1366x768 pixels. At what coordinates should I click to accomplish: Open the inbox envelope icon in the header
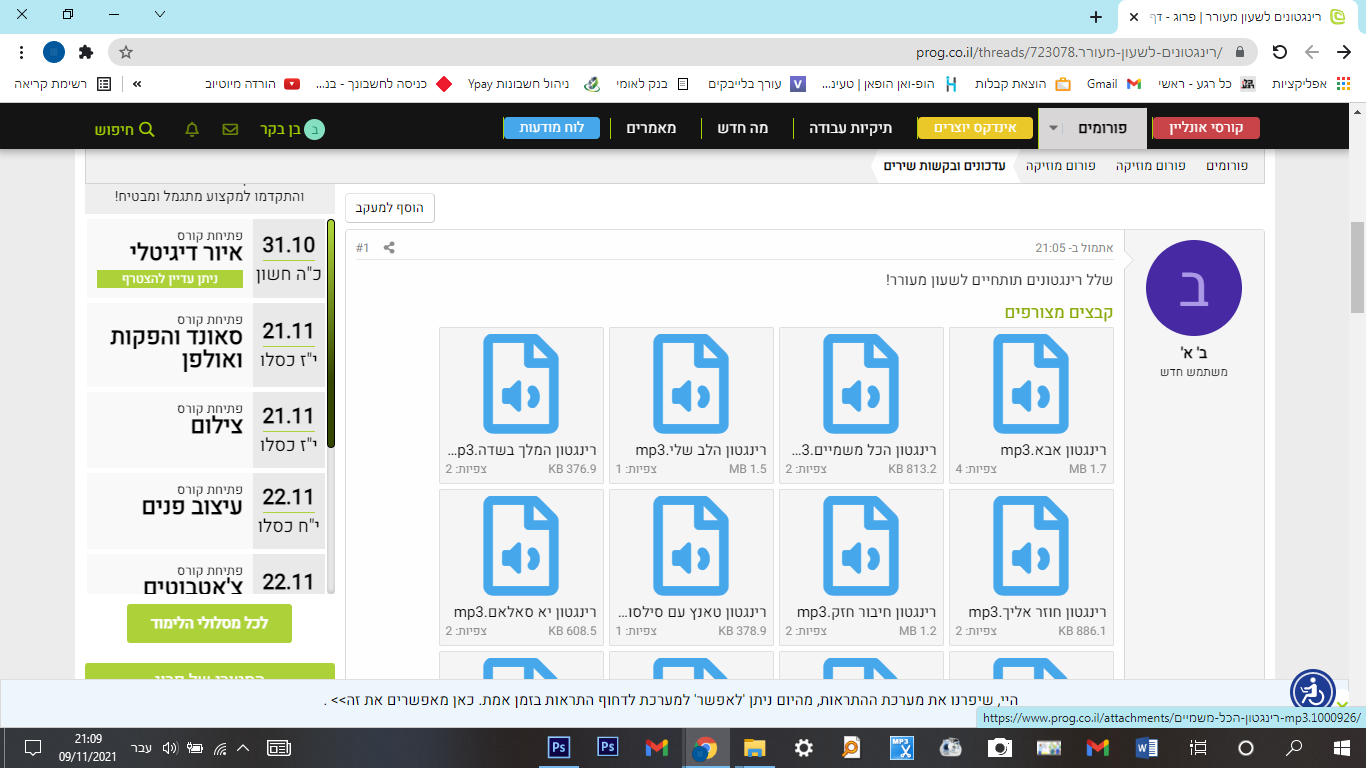[x=230, y=129]
